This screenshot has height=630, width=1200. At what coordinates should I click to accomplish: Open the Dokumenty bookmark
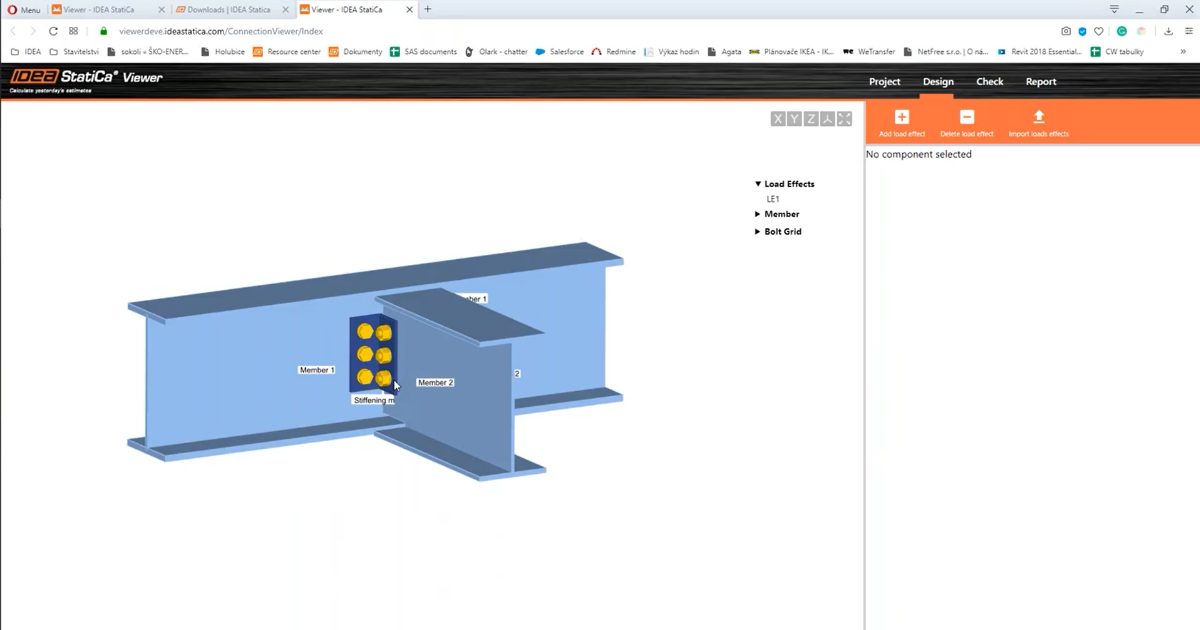pos(357,52)
